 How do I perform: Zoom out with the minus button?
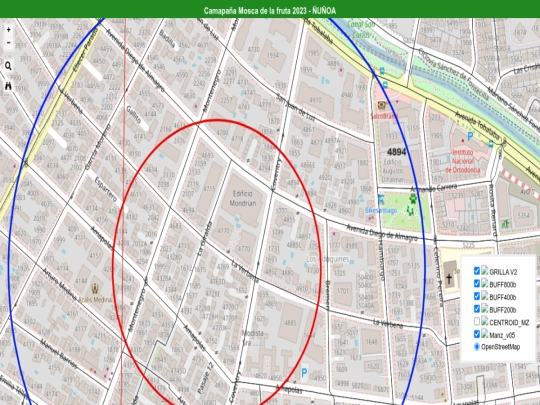point(8,42)
